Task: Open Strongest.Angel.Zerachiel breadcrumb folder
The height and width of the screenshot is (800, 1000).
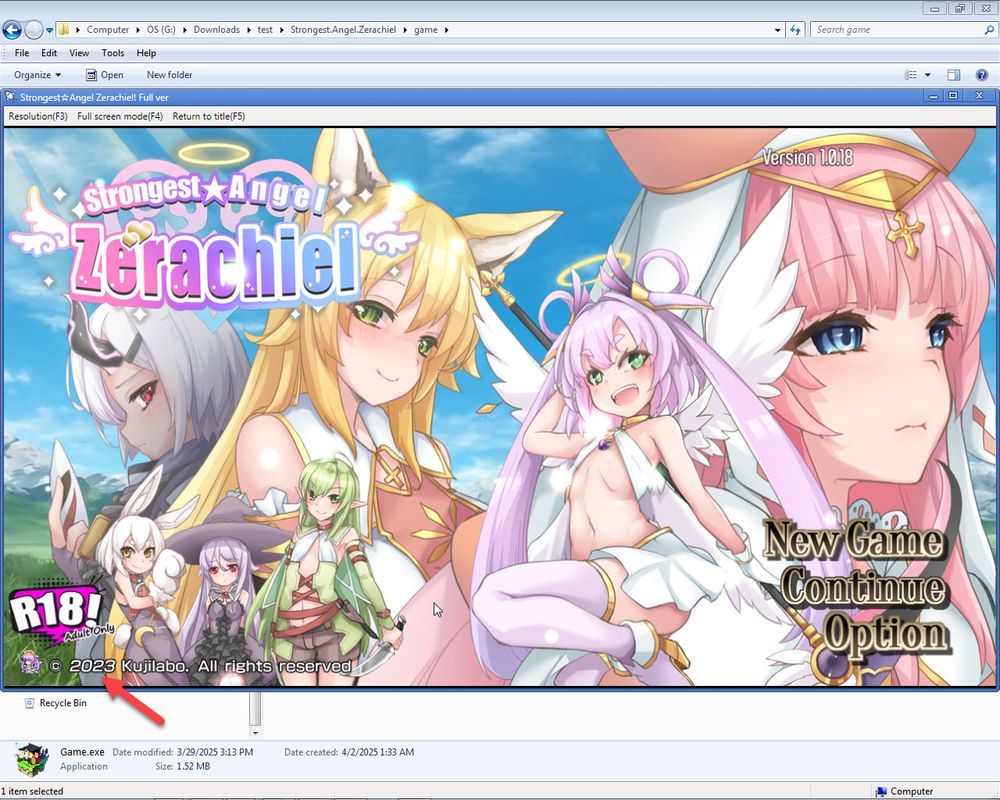Action: [x=343, y=29]
